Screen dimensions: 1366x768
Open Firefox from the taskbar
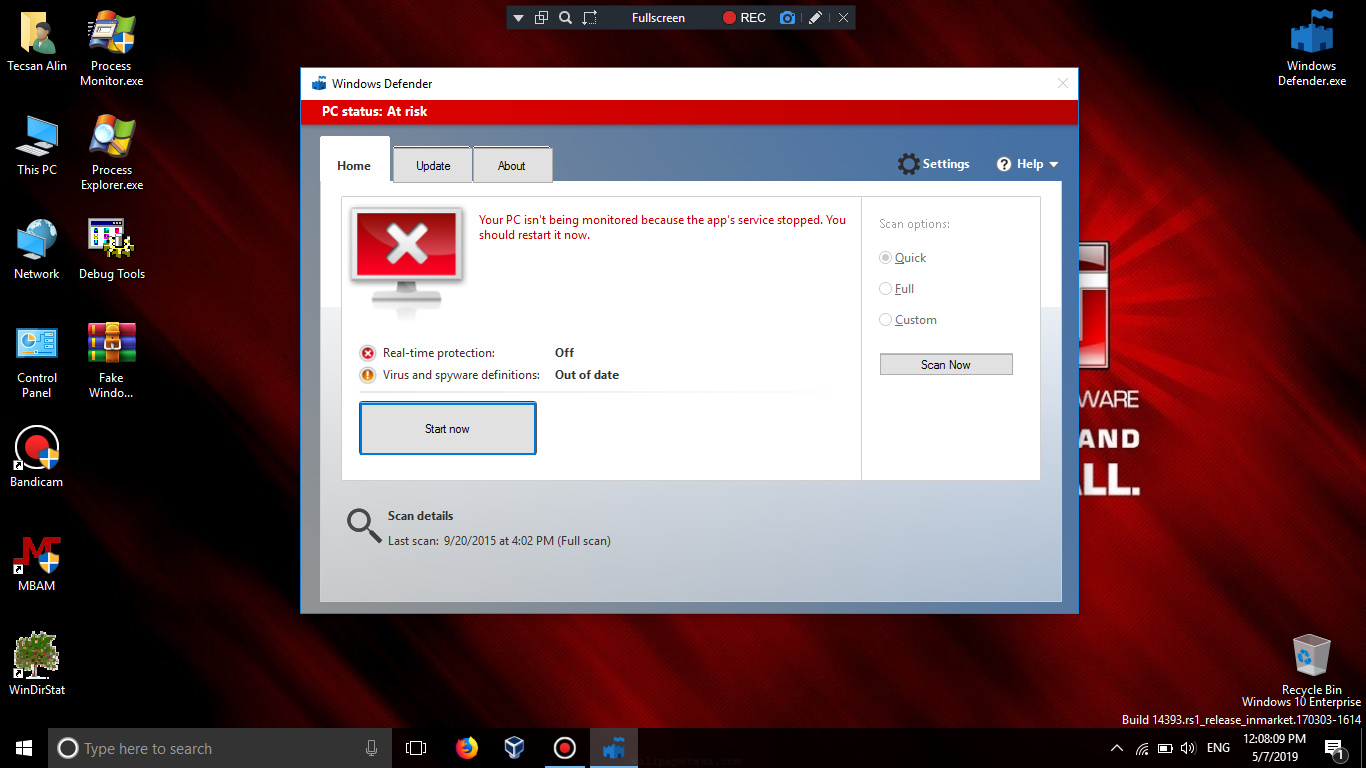click(x=467, y=748)
